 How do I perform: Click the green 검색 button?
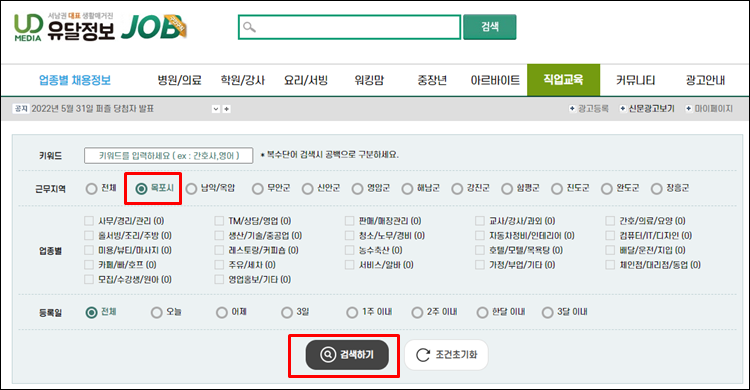coord(490,27)
